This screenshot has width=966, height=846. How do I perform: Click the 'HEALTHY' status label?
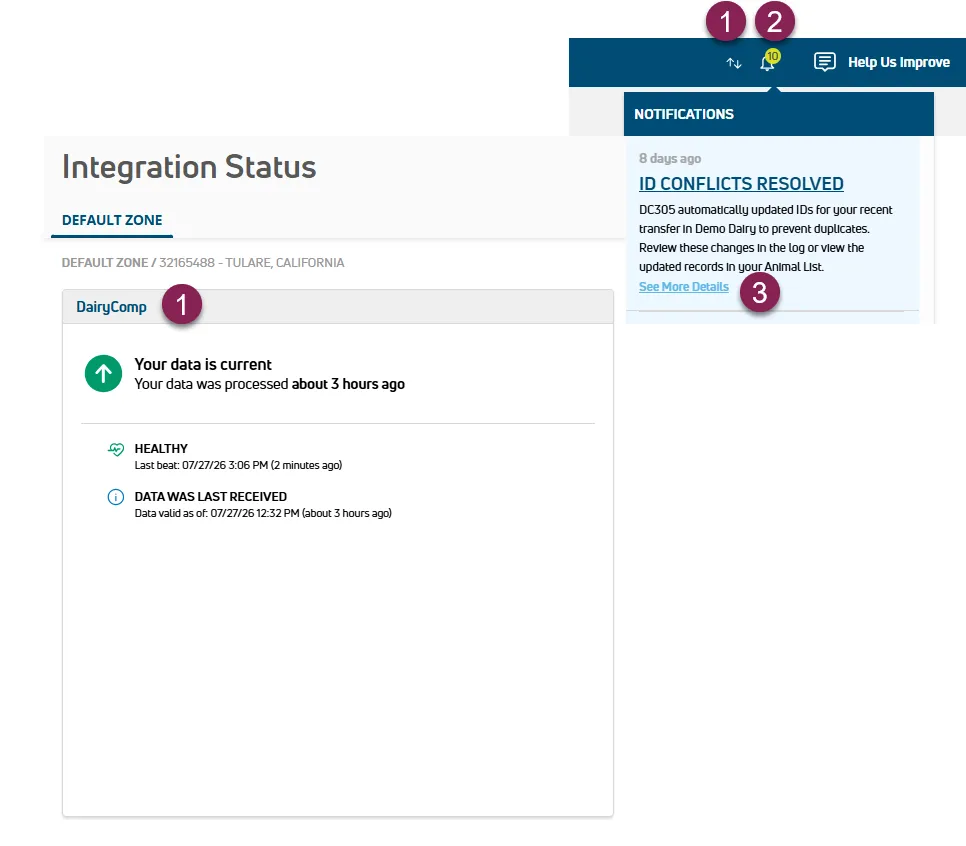161,449
